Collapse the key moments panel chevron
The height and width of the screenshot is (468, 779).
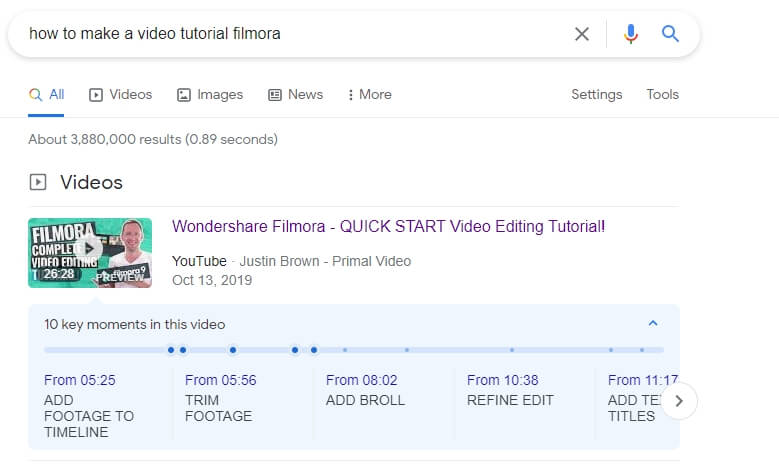pyautogui.click(x=653, y=323)
